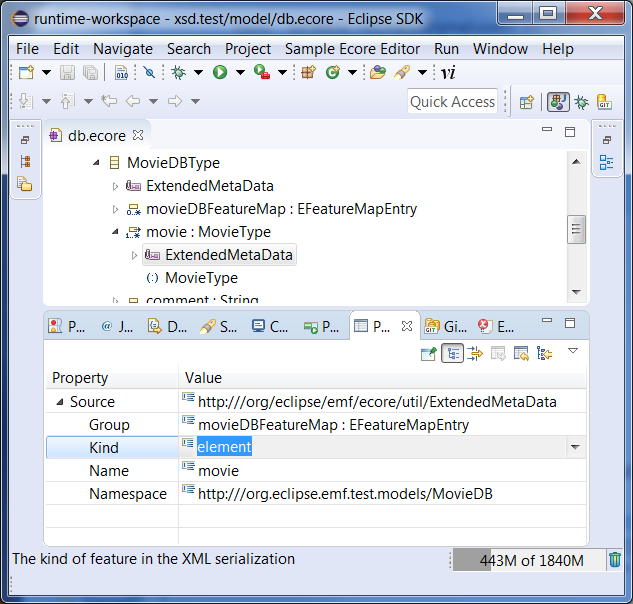Run garbage collector trash icon
Viewport: 633px width, 604px height.
coord(615,560)
